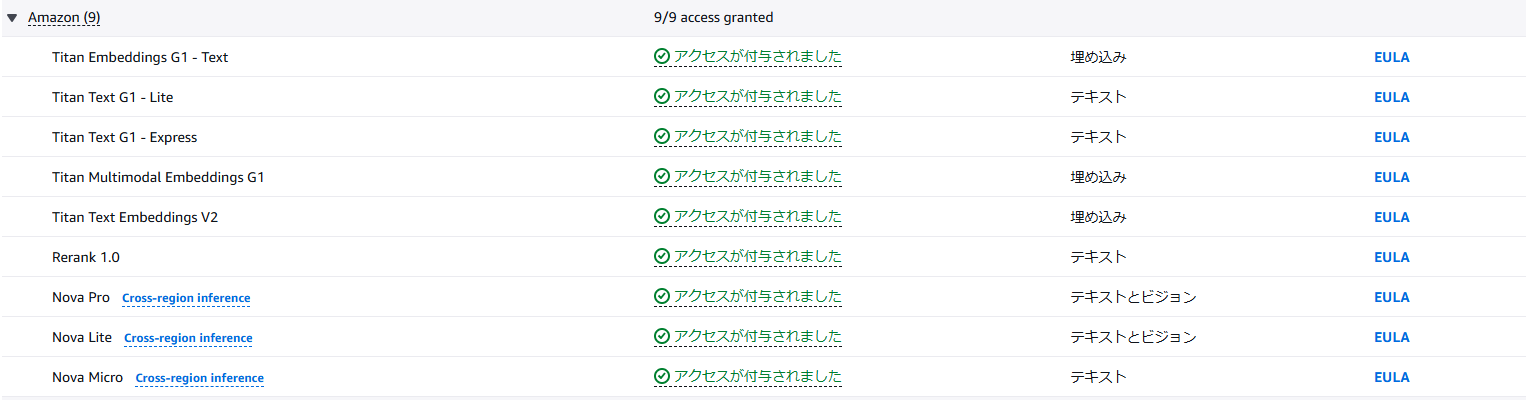
Task: Open EULA for Nova Lite
Action: (x=1391, y=337)
